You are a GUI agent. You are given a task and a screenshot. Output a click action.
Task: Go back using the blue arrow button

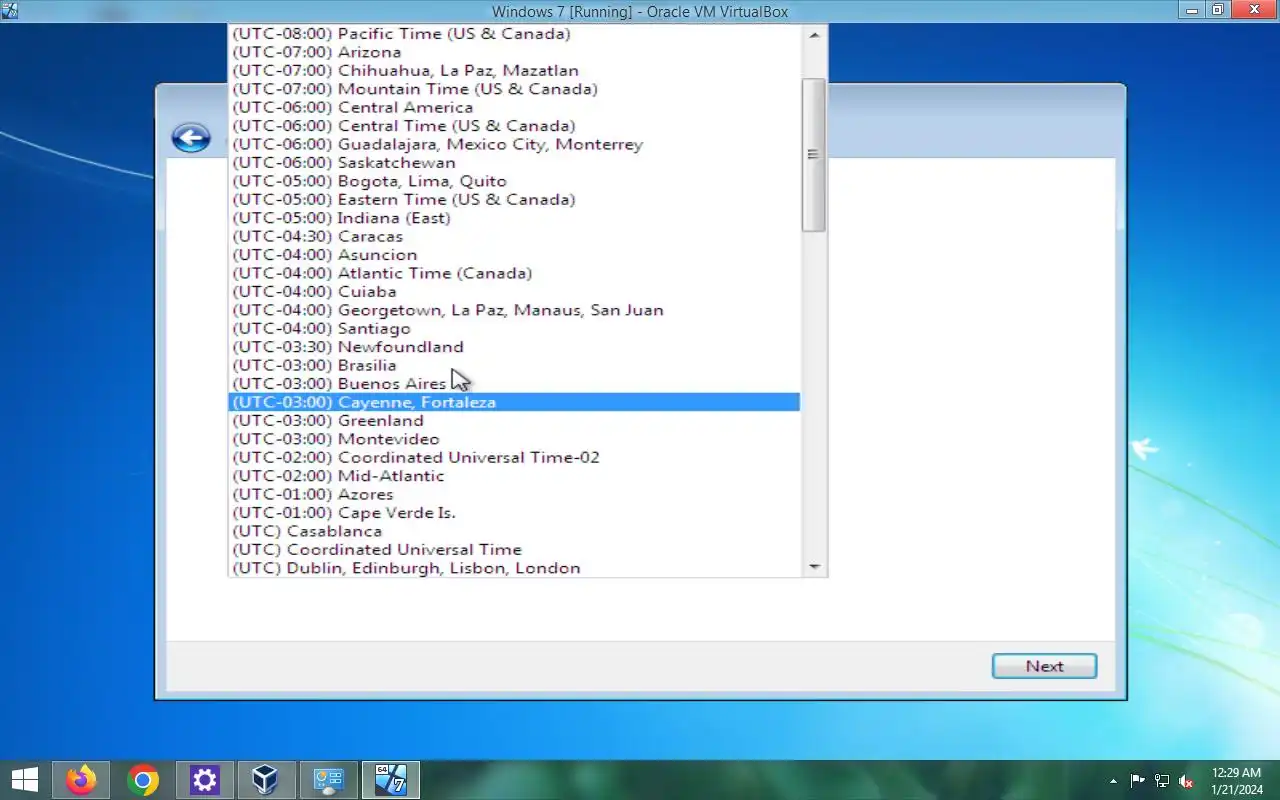pyautogui.click(x=191, y=138)
